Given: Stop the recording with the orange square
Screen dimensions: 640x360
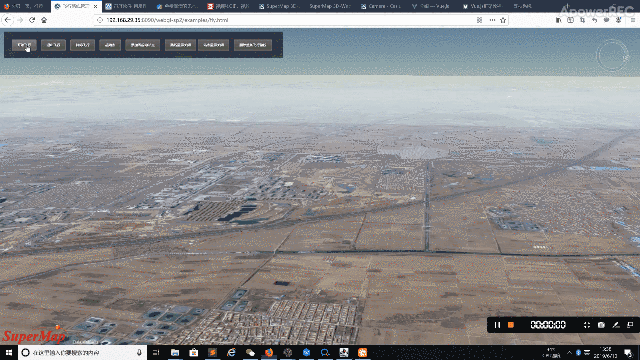Looking at the screenshot, I should (511, 325).
